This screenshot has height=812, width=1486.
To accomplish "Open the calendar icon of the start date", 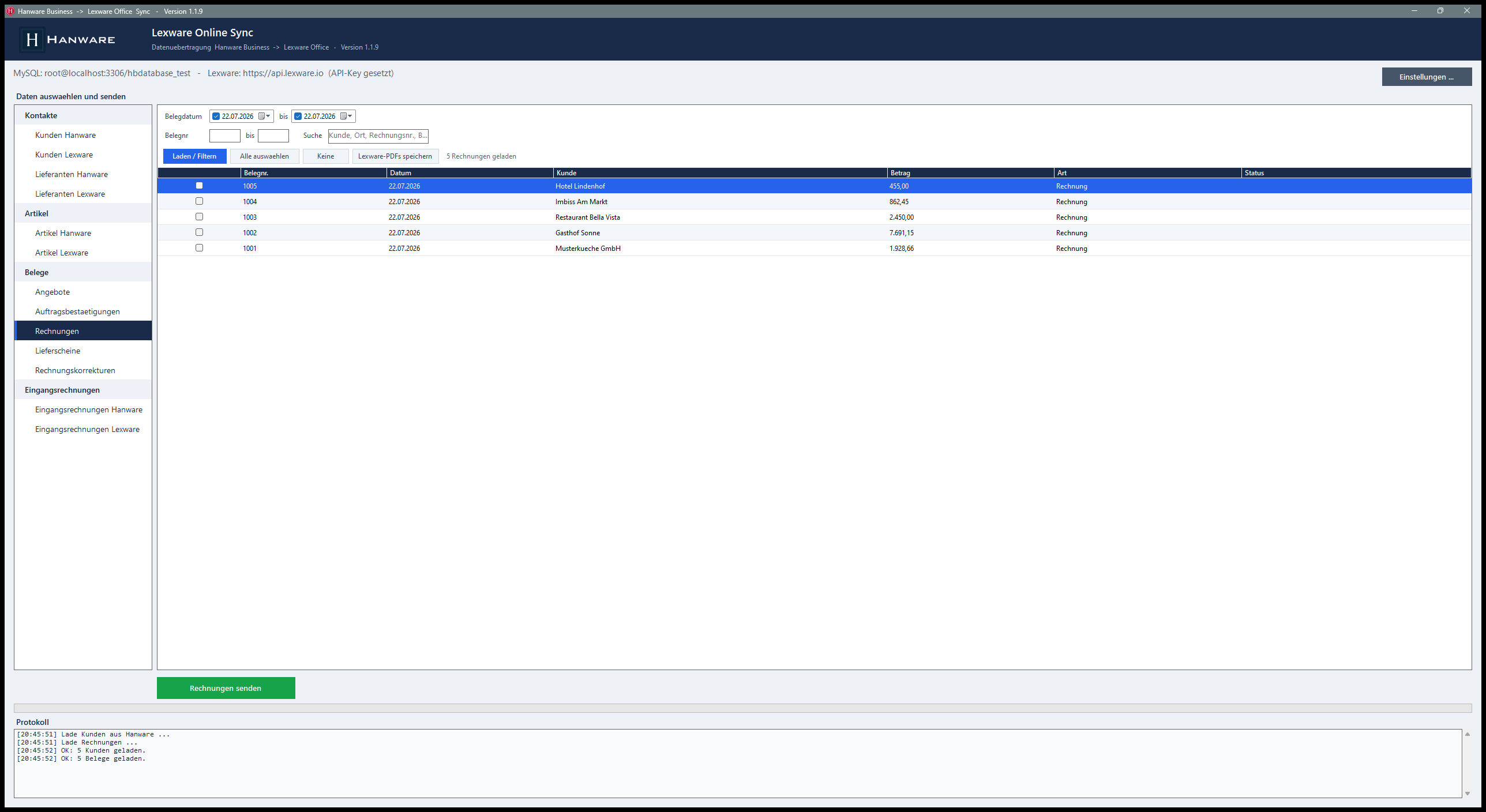I will pos(261,116).
